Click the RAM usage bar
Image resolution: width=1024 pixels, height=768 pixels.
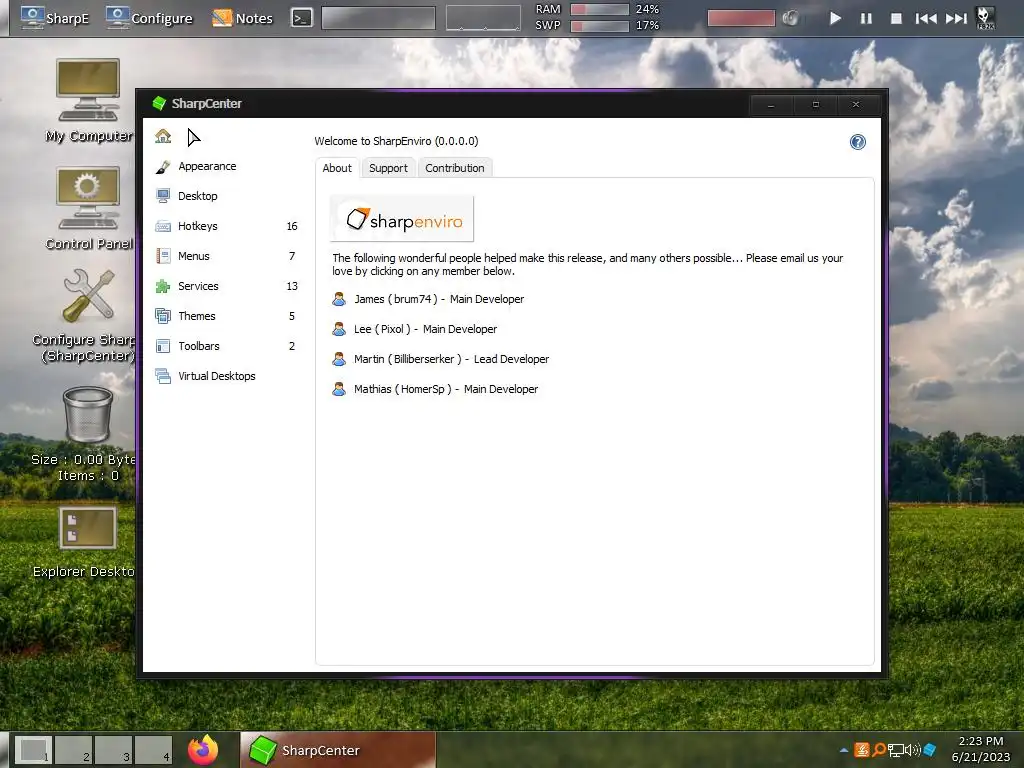click(x=600, y=9)
